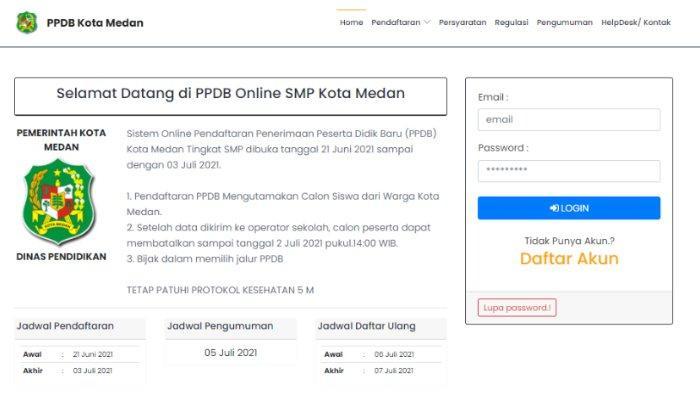Select the 21 Juni 2021 start date
This screenshot has width=700, height=393.
[93, 355]
